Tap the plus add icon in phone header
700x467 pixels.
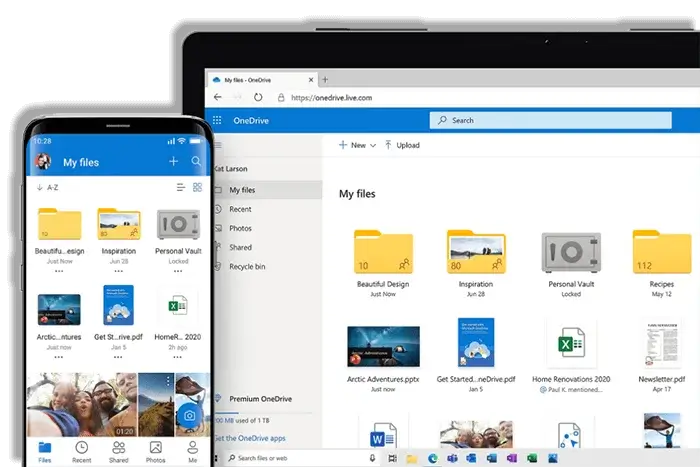coord(174,161)
